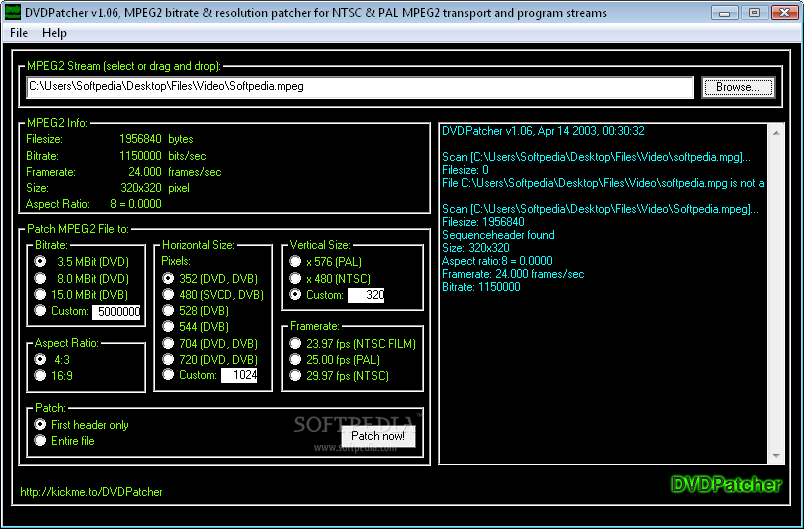804x529 pixels.
Task: Select x 480 (NTSC) vertical size
Action: tap(330, 279)
